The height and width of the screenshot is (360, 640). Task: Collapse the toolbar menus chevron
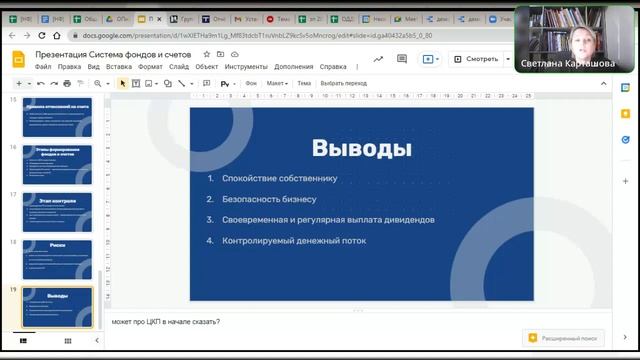click(x=603, y=83)
